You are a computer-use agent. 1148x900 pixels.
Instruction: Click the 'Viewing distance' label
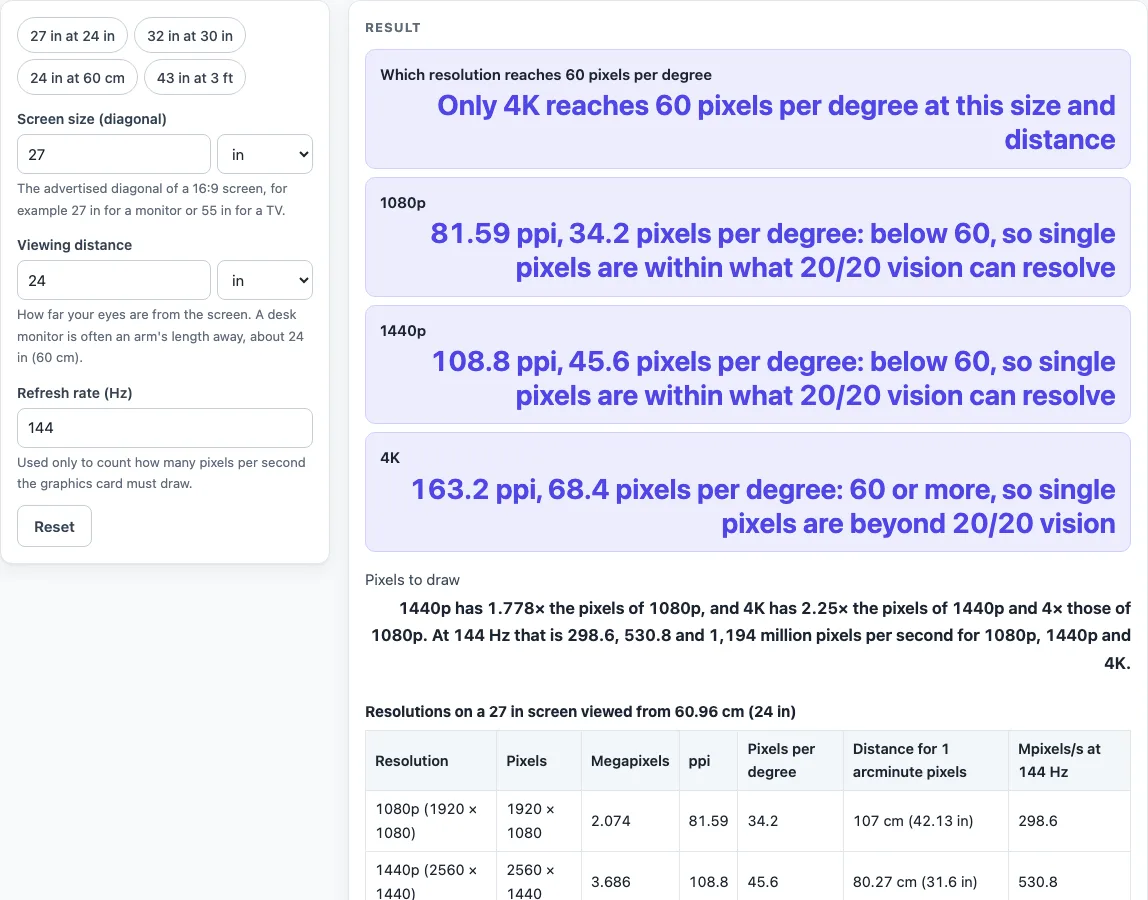pos(75,245)
